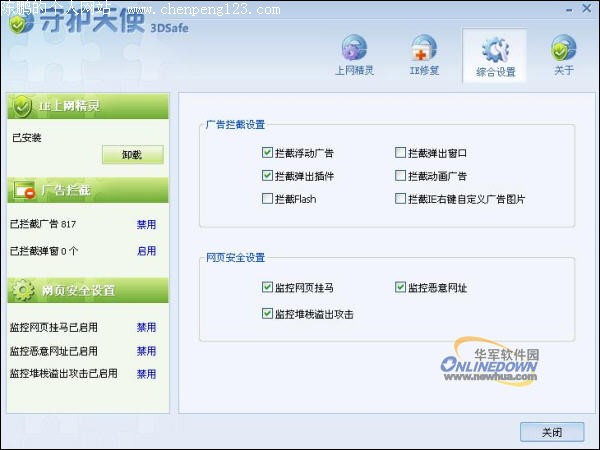
Task: Check 拦截IE右键自定义广告图片 option
Action: coord(400,199)
